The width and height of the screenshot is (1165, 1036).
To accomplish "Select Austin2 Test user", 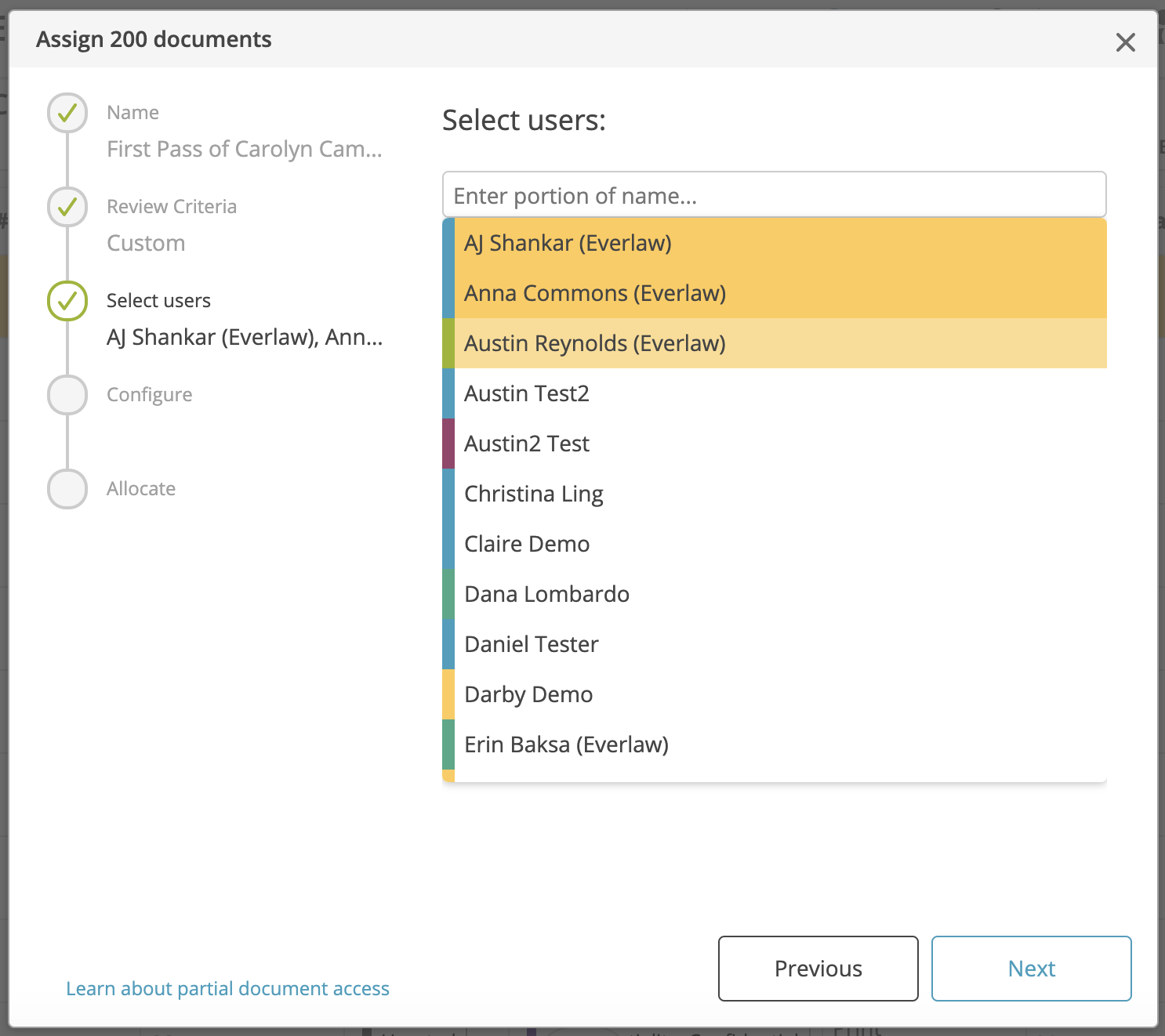I will (775, 444).
